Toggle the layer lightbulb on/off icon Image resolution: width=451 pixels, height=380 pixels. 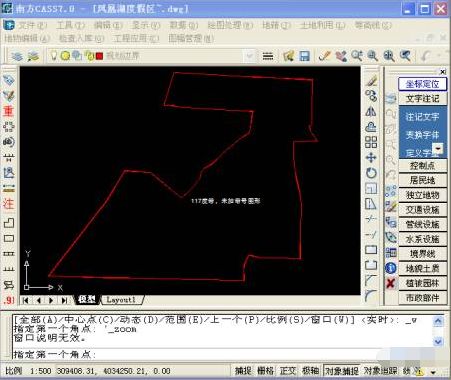coord(54,55)
